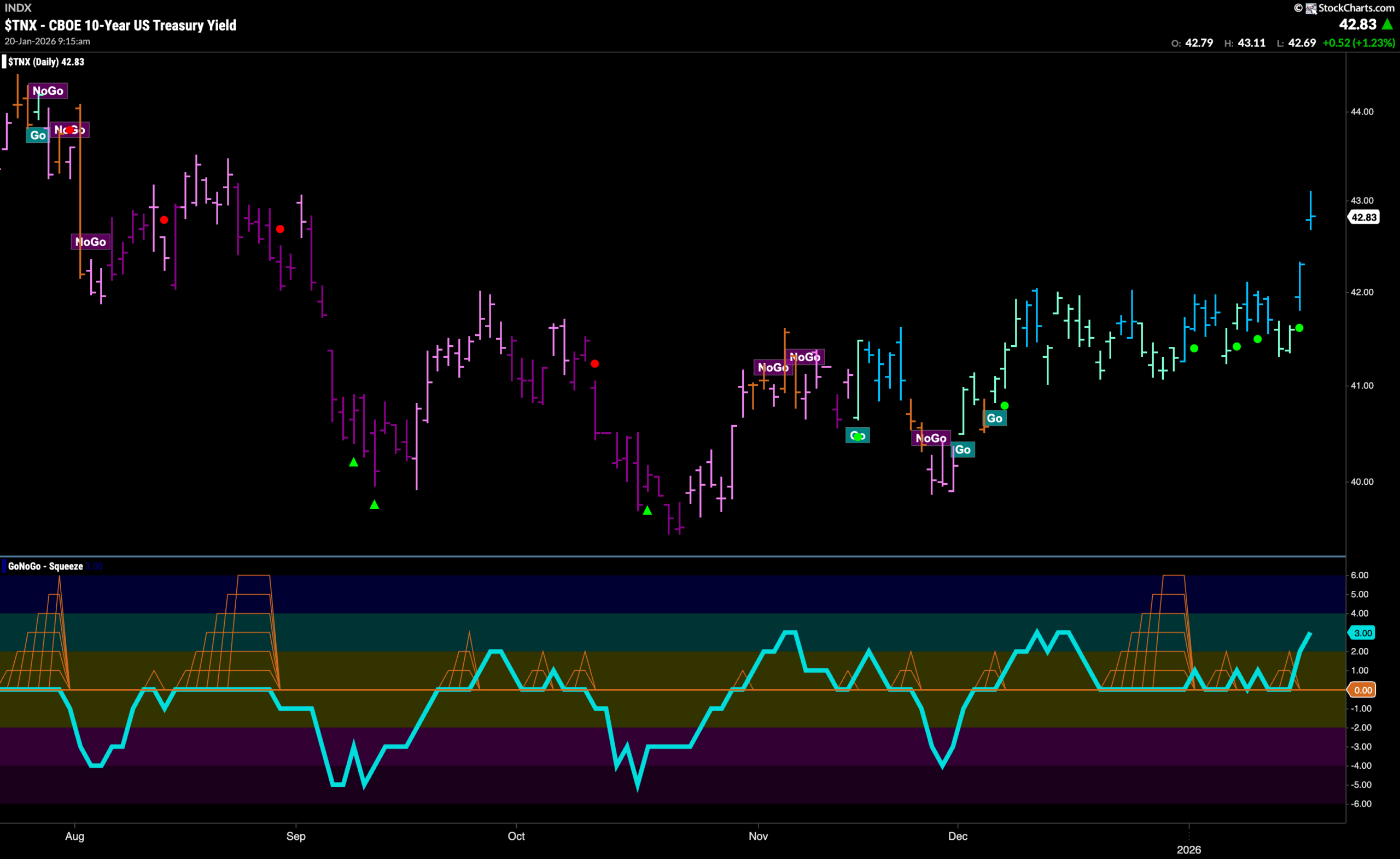Viewport: 1400px width, 859px height.
Task: Click the 2026 year label on time axis
Action: point(1189,850)
